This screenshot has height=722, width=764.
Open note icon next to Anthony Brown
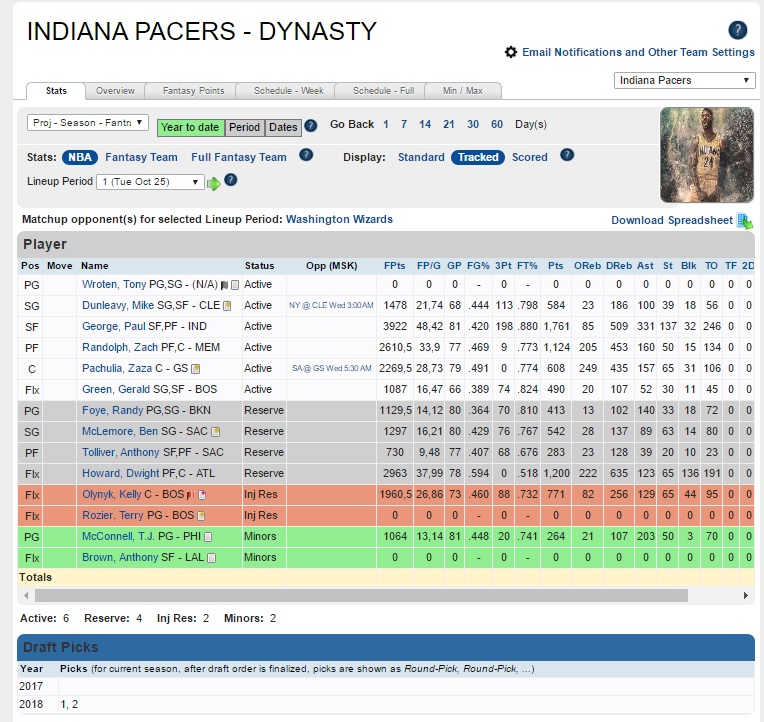click(211, 558)
